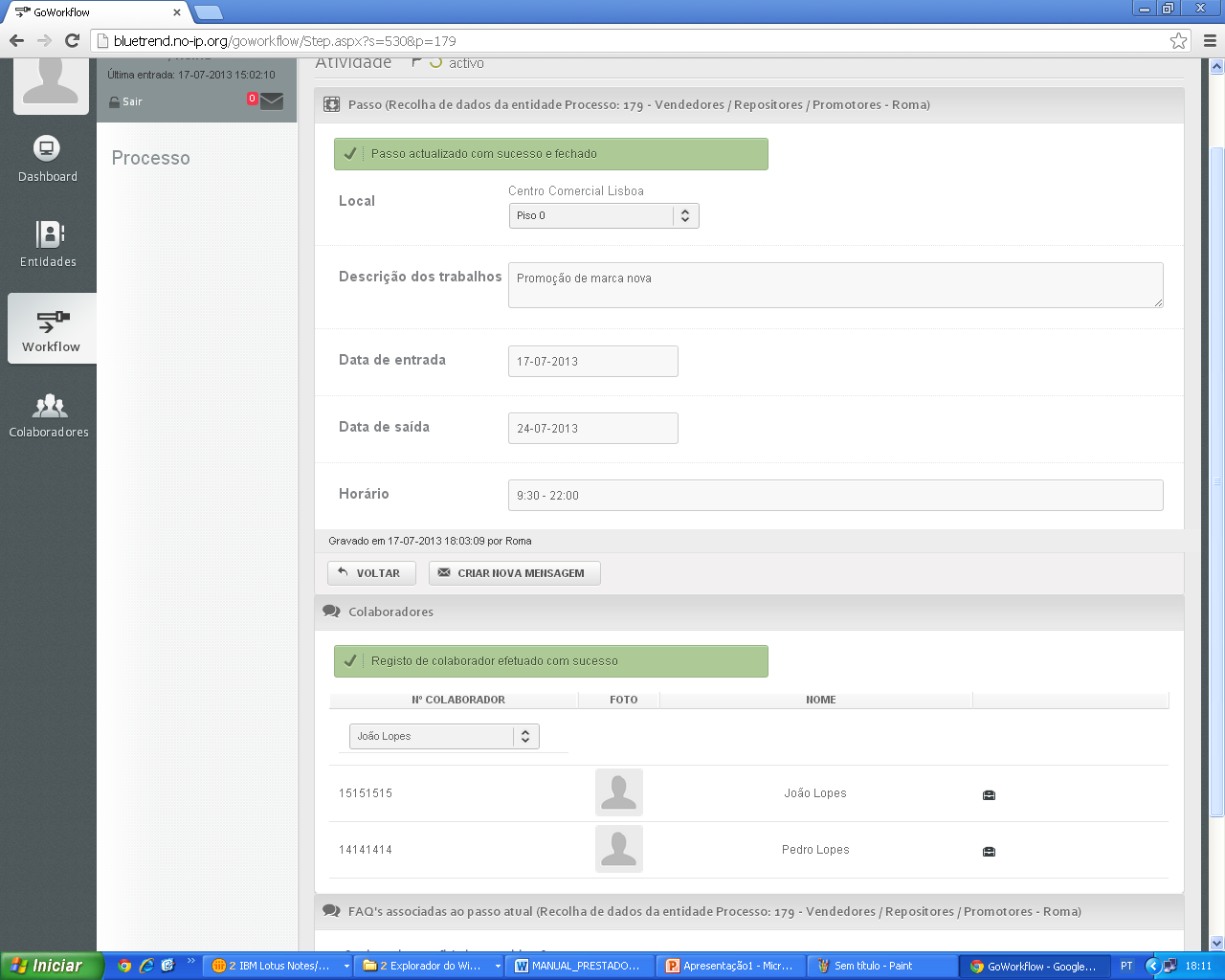Click the action icon for João Lopes row
The width and height of the screenshot is (1225, 980).
pos(990,794)
